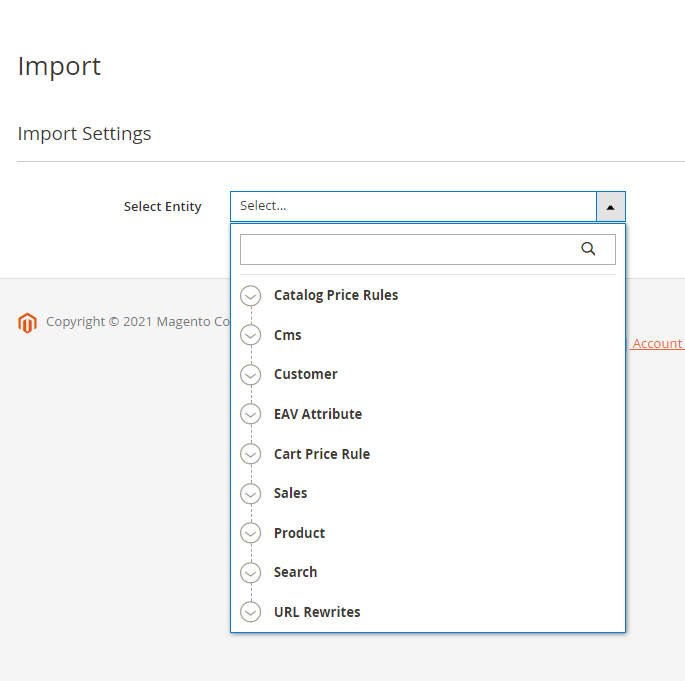Expand the Catalog Price Rules chevron

point(250,296)
